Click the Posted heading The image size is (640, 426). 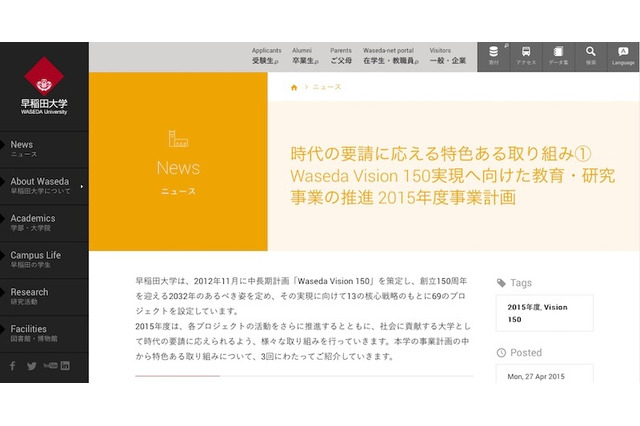click(526, 353)
